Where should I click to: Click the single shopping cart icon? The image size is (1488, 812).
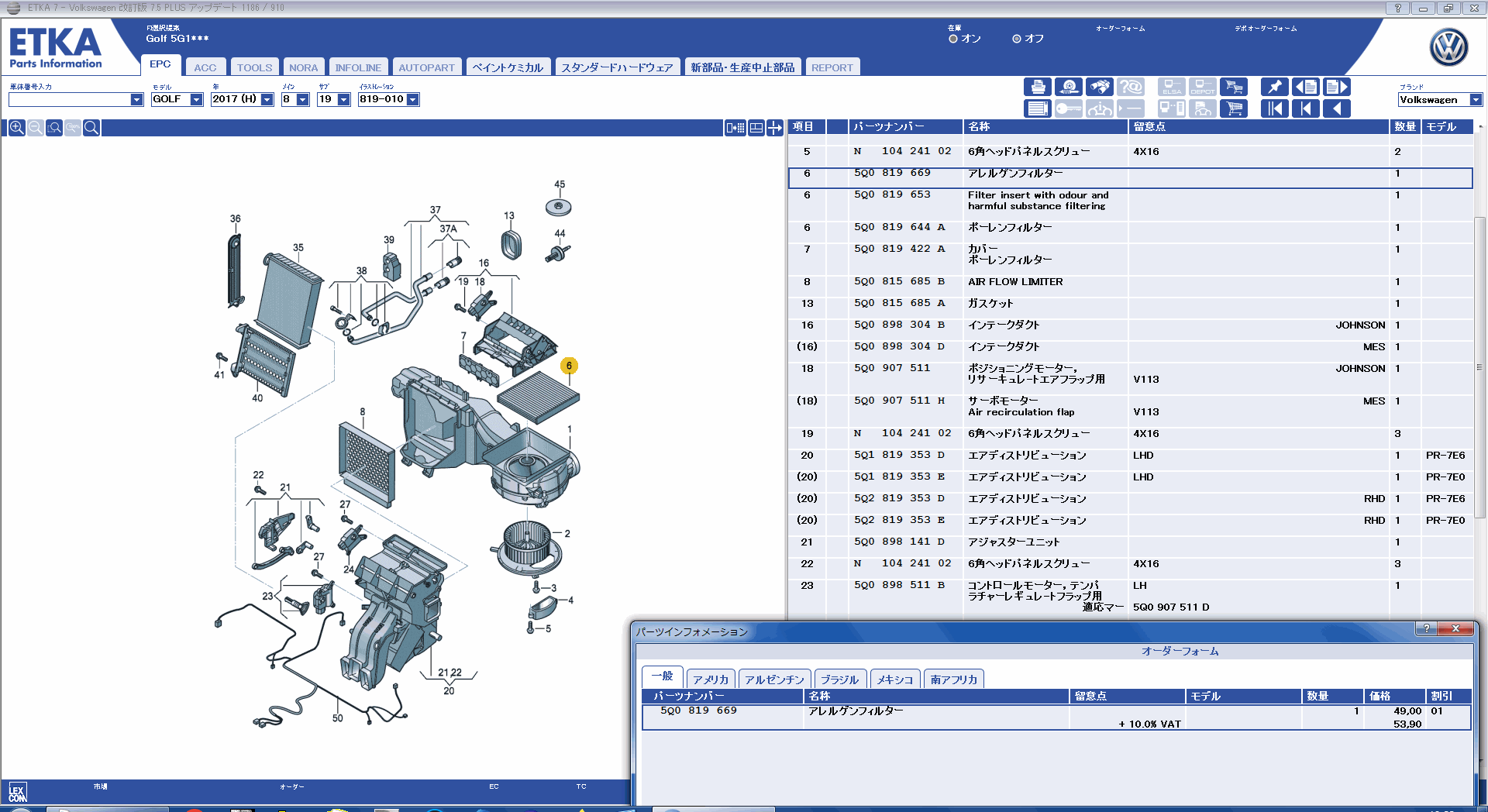point(1234,108)
